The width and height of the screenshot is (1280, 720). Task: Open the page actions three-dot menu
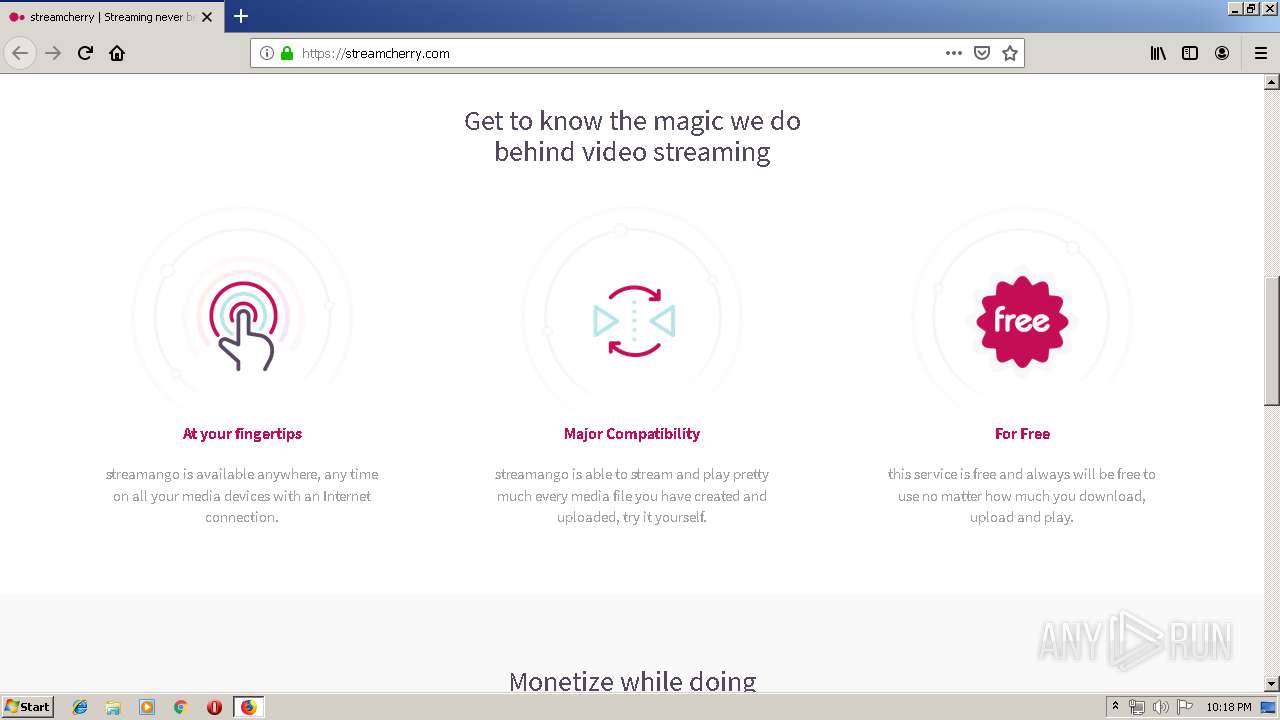pyautogui.click(x=954, y=53)
